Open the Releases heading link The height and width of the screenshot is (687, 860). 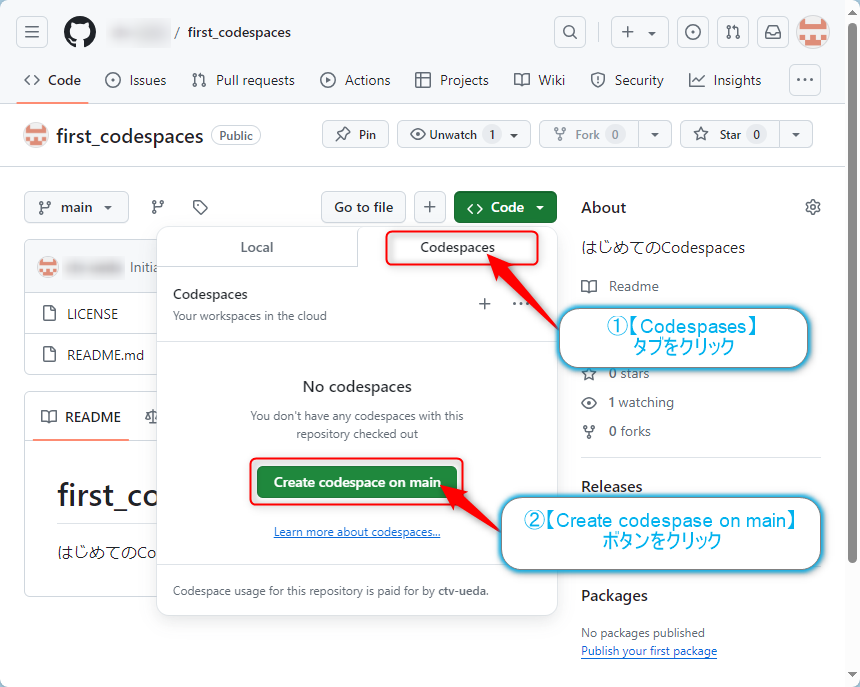click(x=612, y=487)
